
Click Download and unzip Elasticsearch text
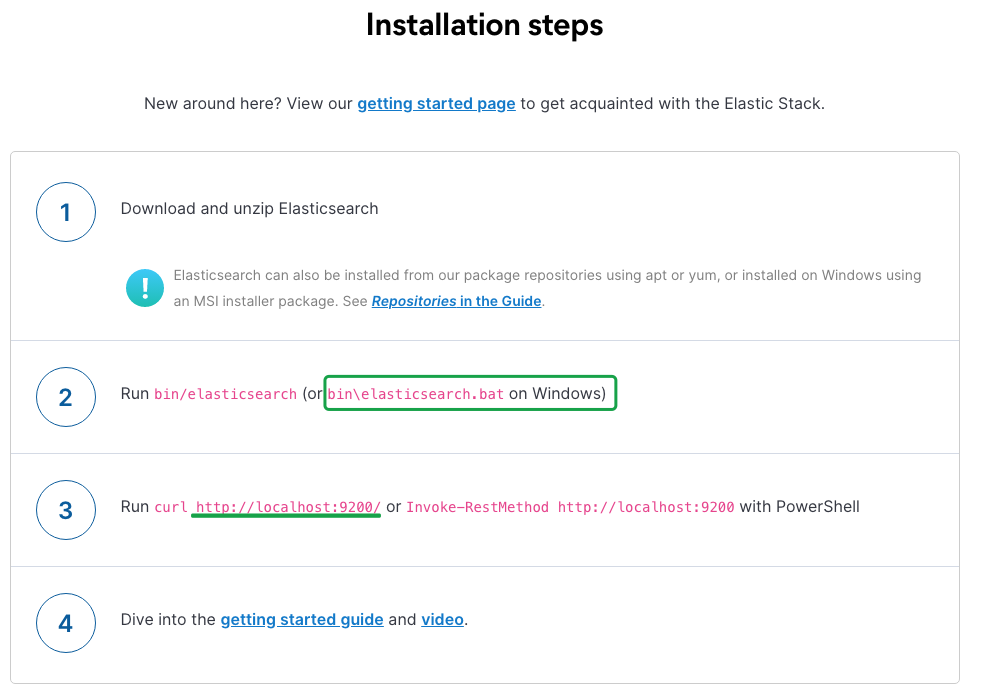point(249,209)
